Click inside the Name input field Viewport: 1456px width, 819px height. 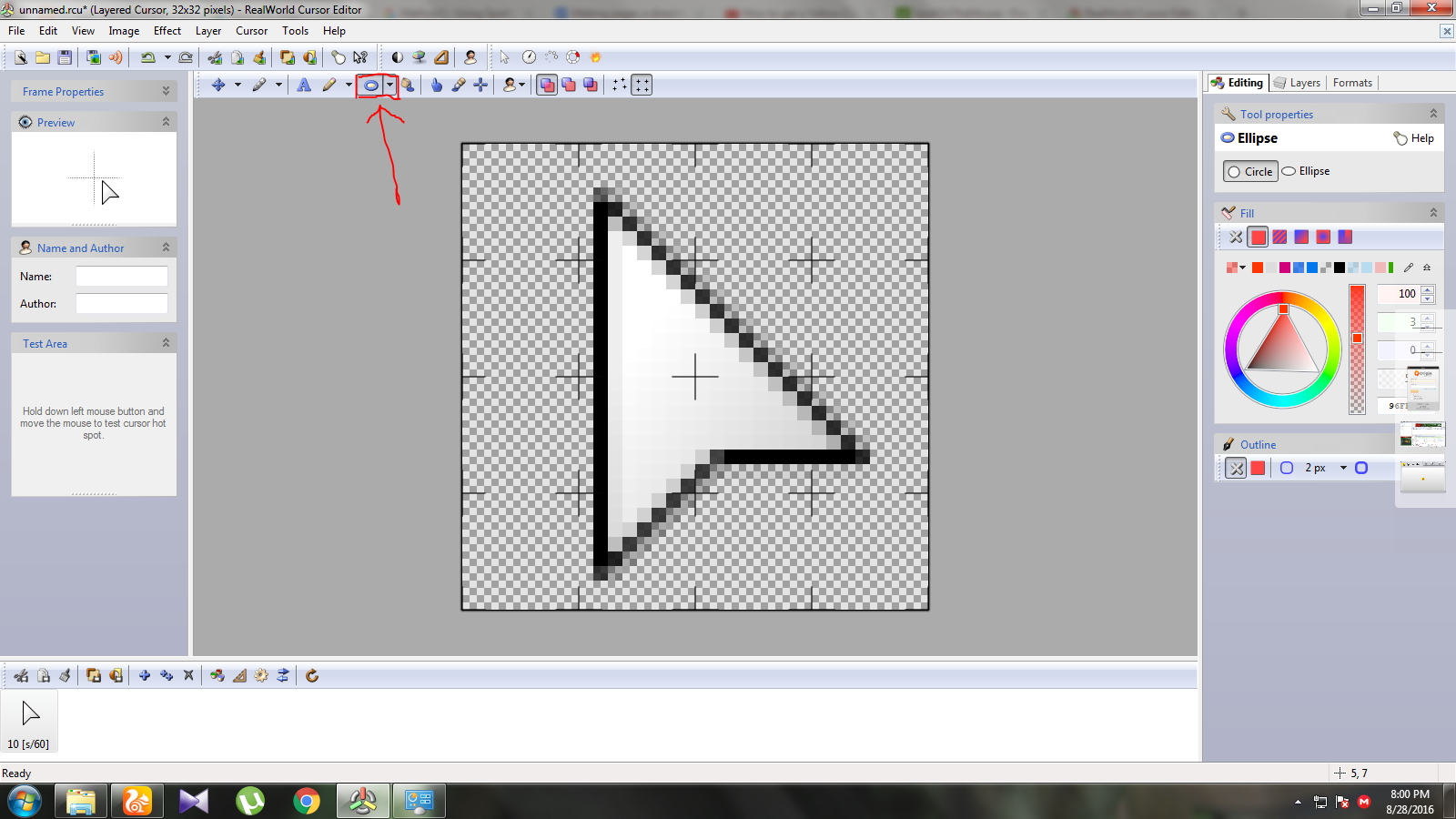[x=121, y=276]
